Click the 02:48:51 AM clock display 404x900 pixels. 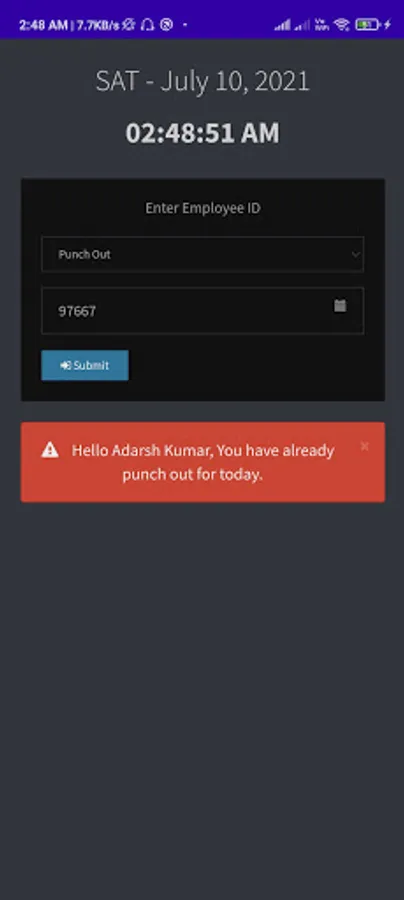point(203,133)
